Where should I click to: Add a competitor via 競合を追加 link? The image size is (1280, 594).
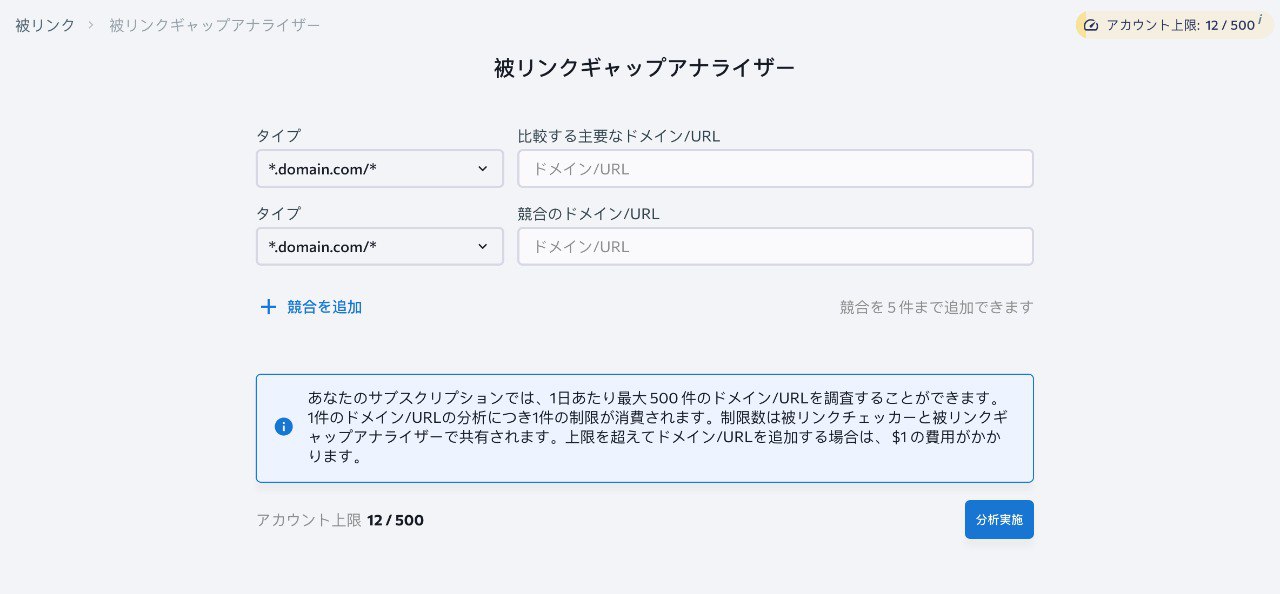pos(324,307)
